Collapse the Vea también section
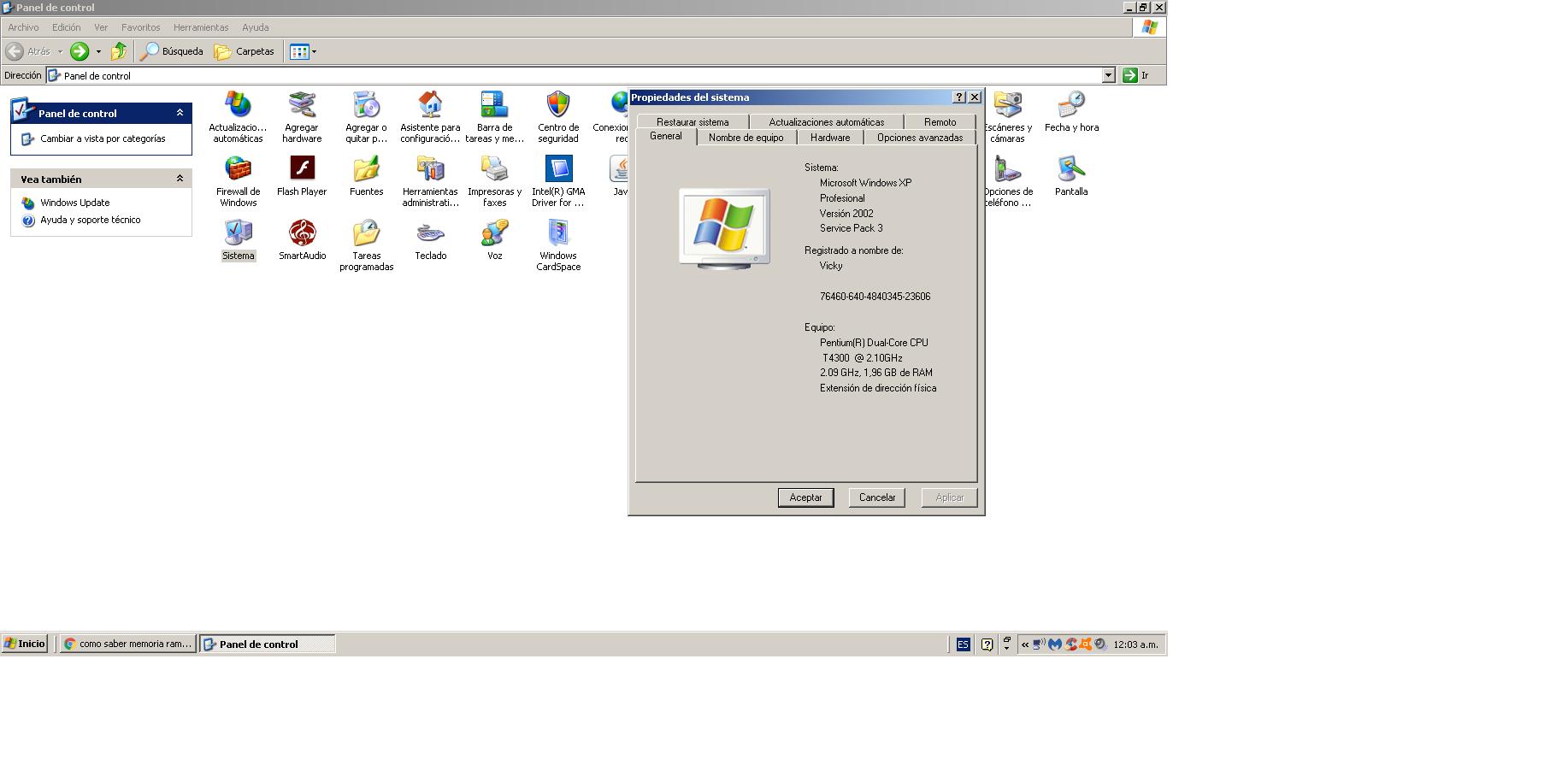Screen dimensions: 1568x765 tap(180, 179)
